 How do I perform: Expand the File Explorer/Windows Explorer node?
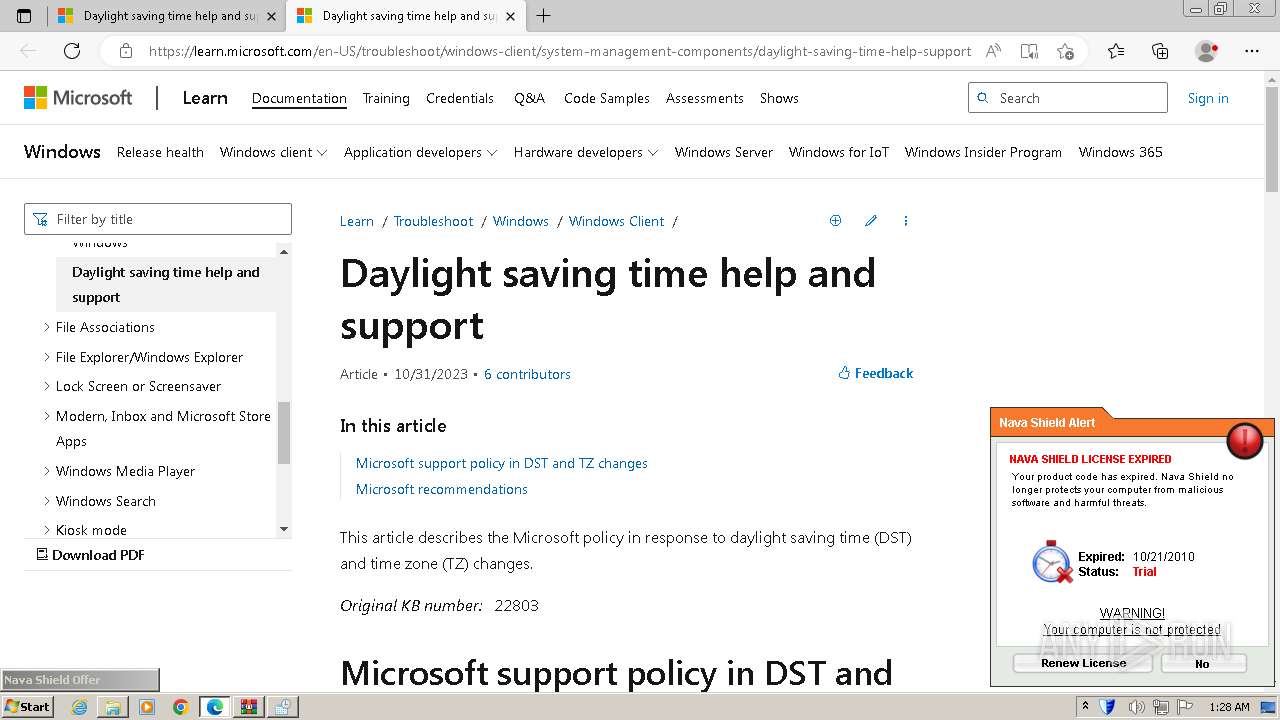coord(46,357)
